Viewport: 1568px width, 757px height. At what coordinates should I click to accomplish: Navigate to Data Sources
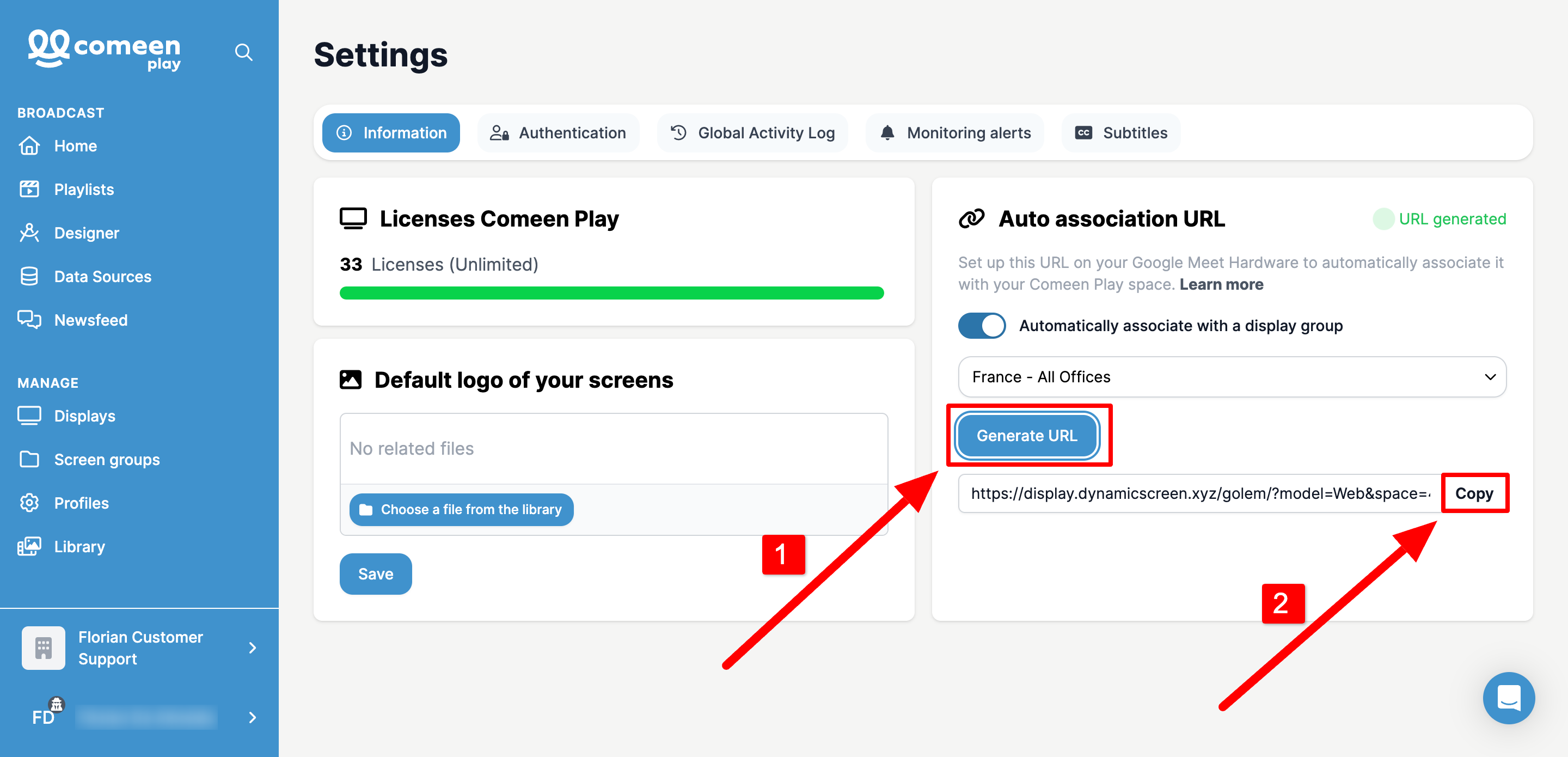coord(103,277)
